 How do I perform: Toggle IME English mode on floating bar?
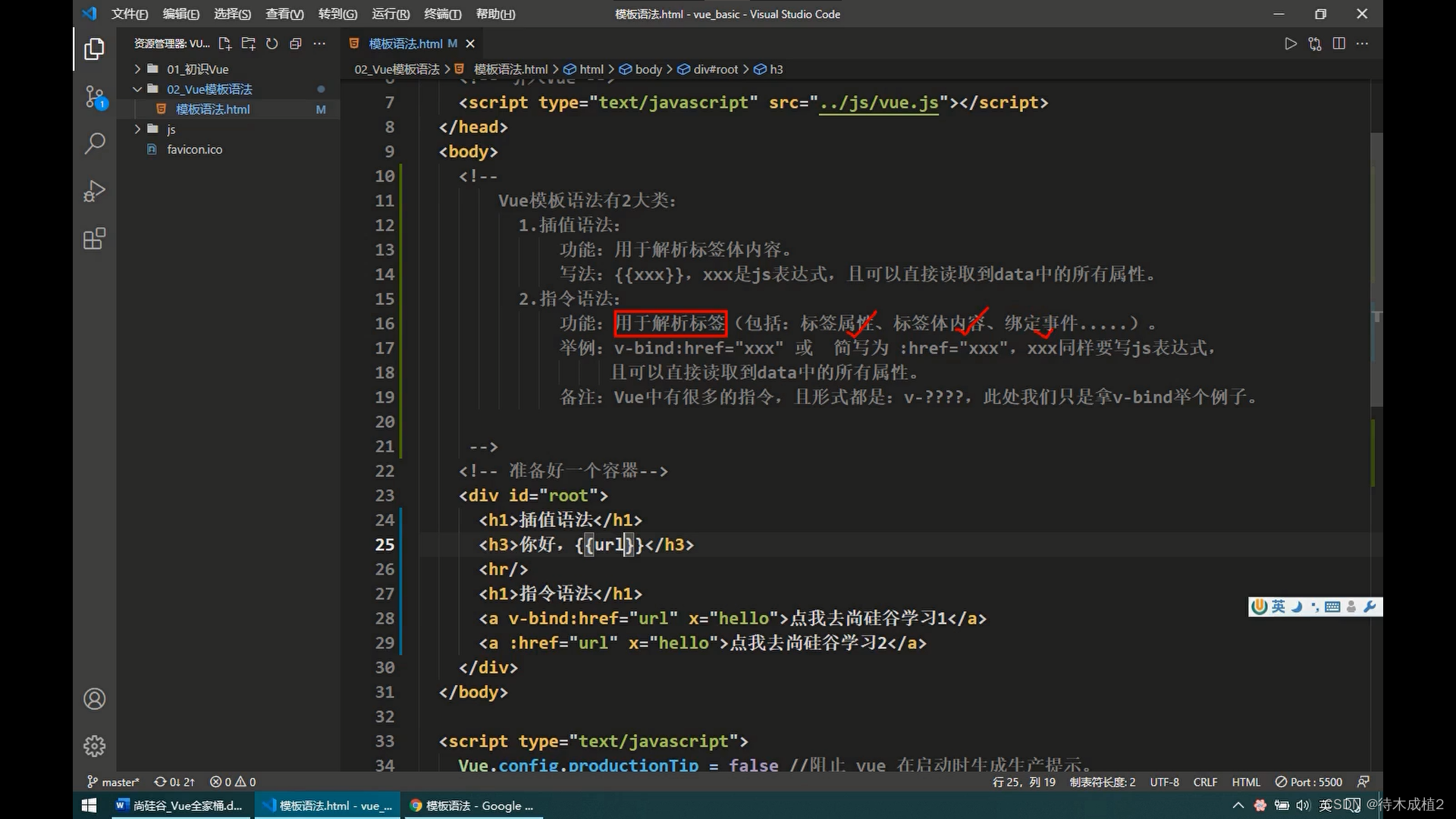pyautogui.click(x=1279, y=606)
